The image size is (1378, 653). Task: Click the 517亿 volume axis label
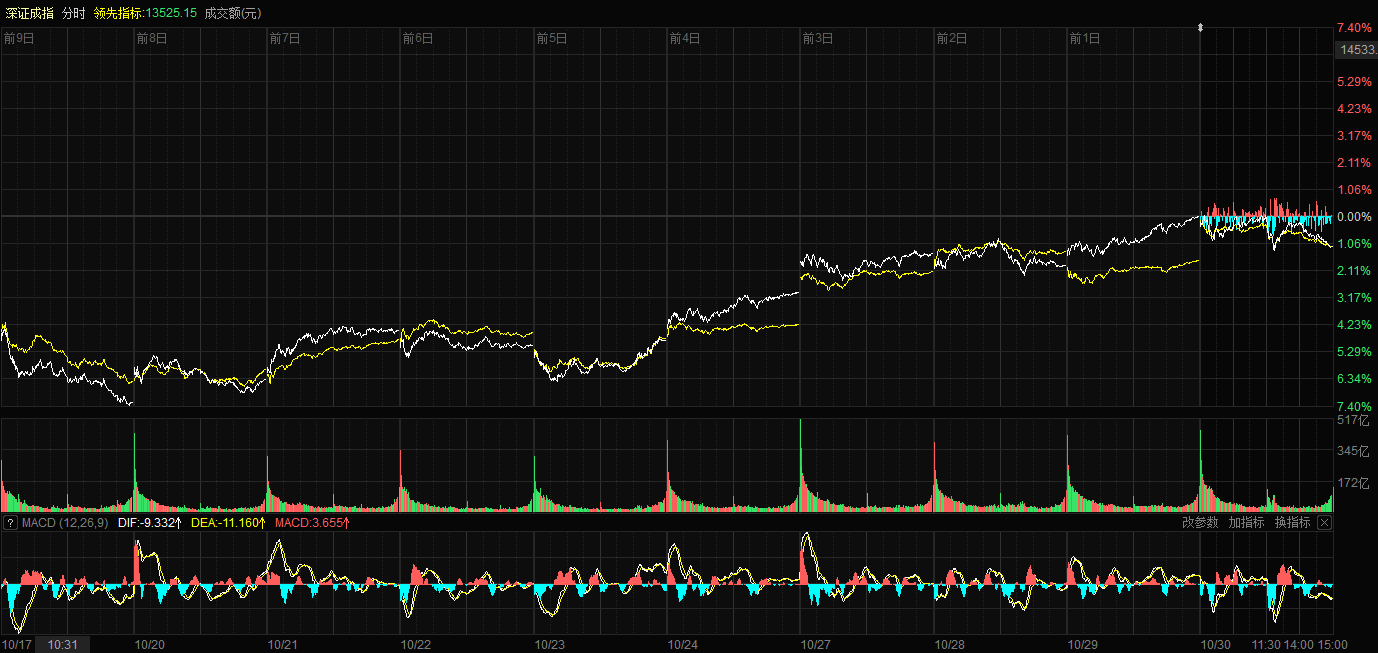[1351, 421]
